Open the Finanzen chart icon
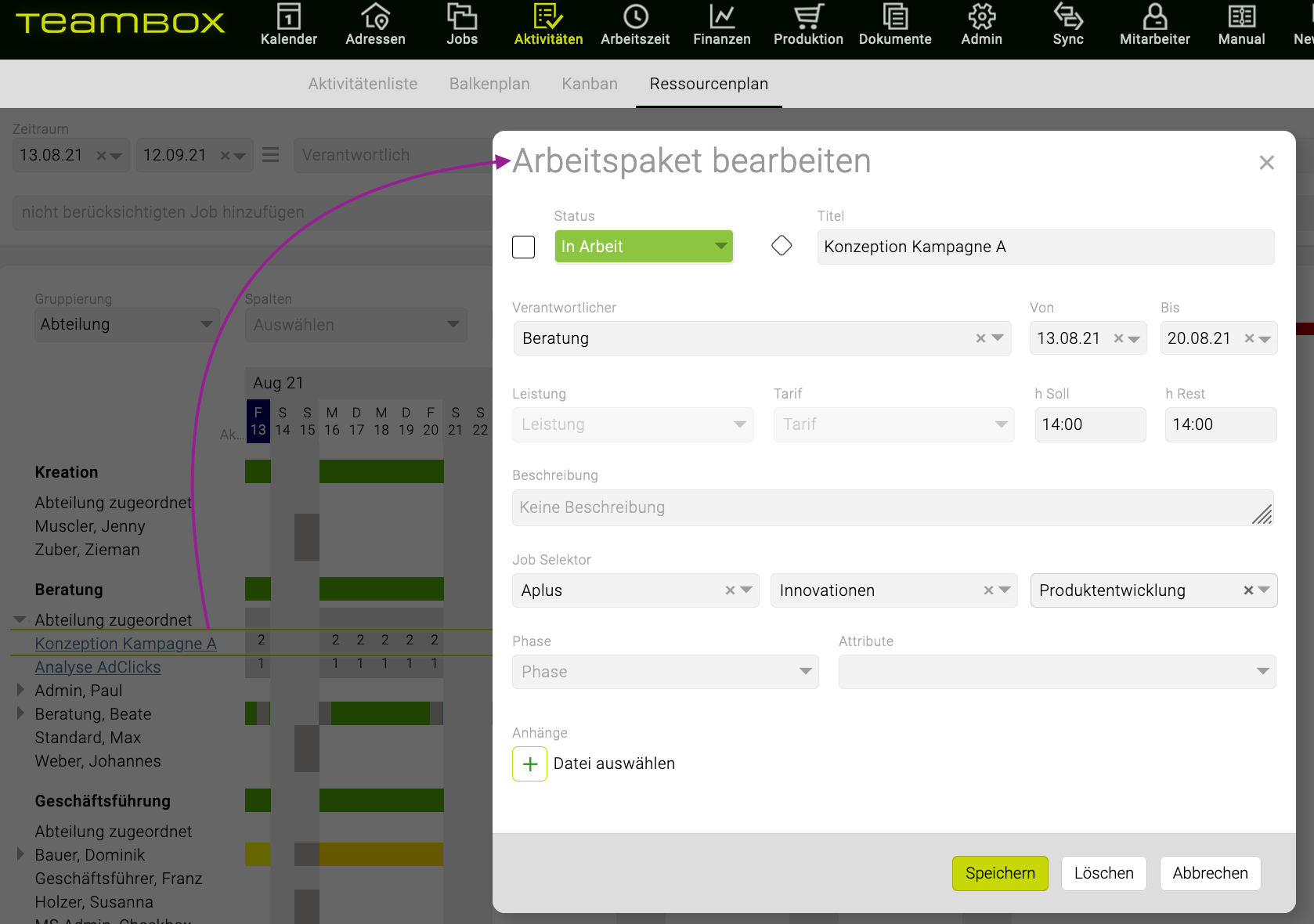Screen dimensions: 1314x924 coord(721,17)
